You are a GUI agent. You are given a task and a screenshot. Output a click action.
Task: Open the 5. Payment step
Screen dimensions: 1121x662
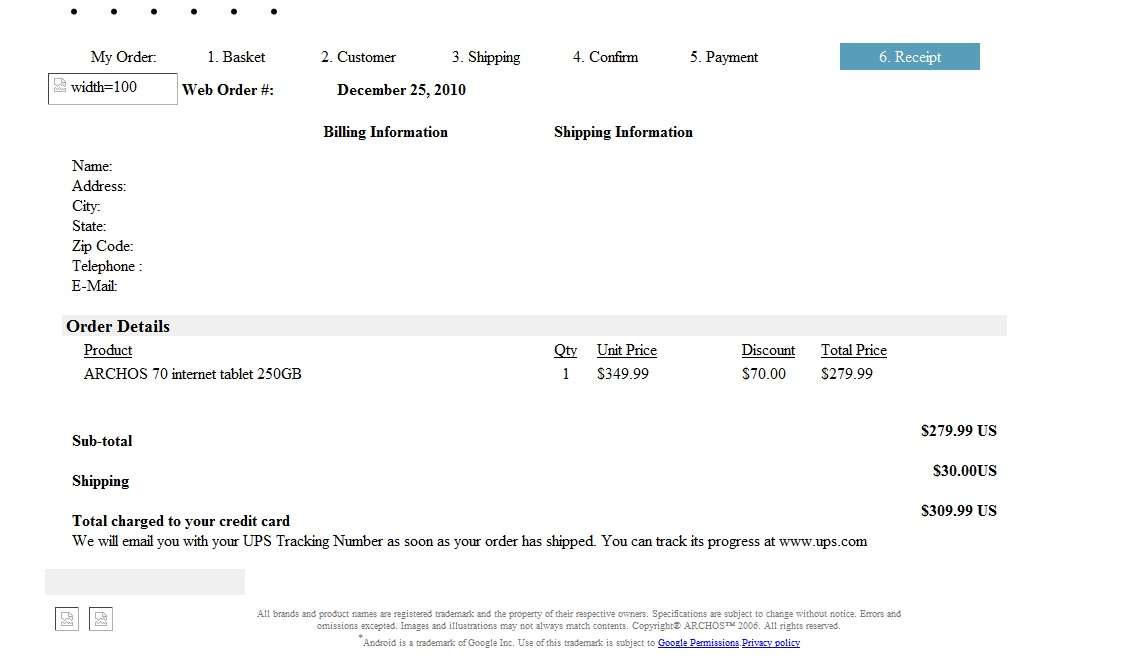tap(724, 57)
